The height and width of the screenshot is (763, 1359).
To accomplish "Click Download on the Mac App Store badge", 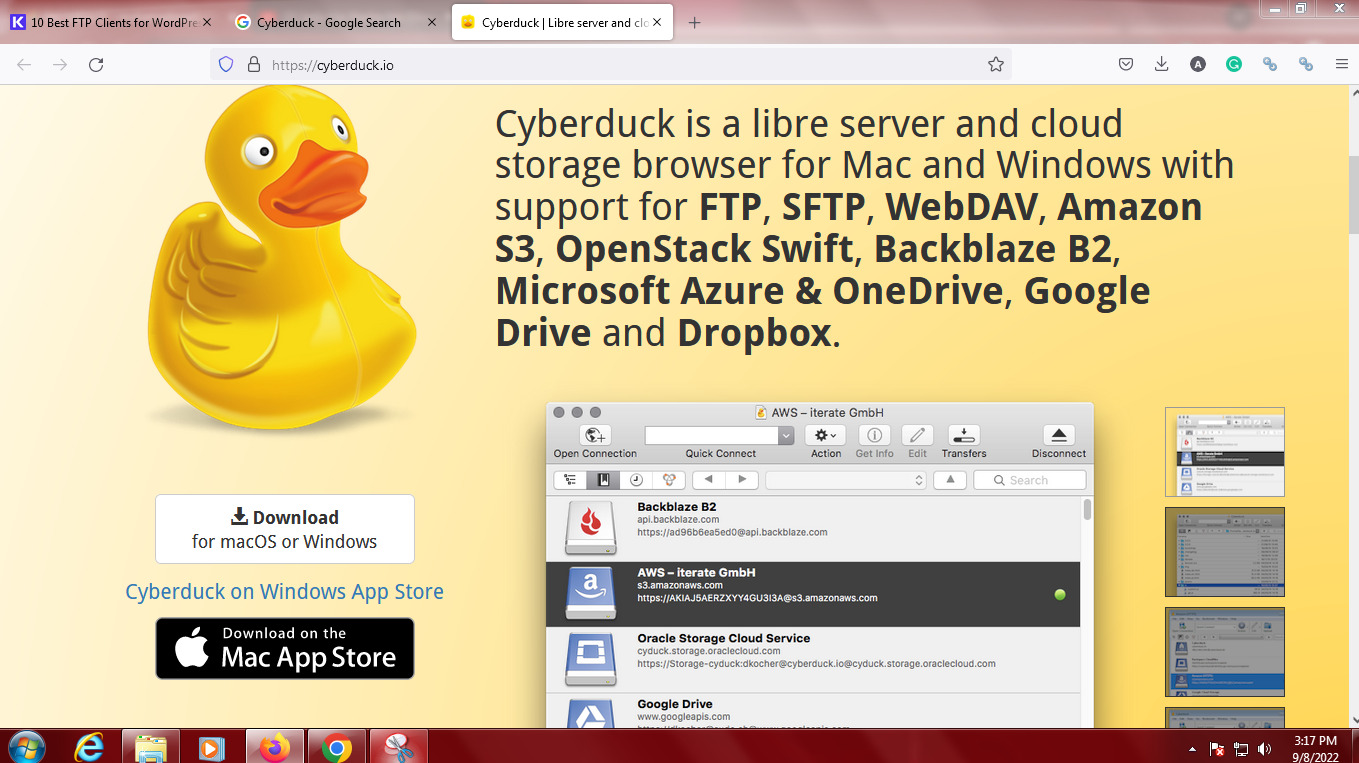I will tap(285, 648).
